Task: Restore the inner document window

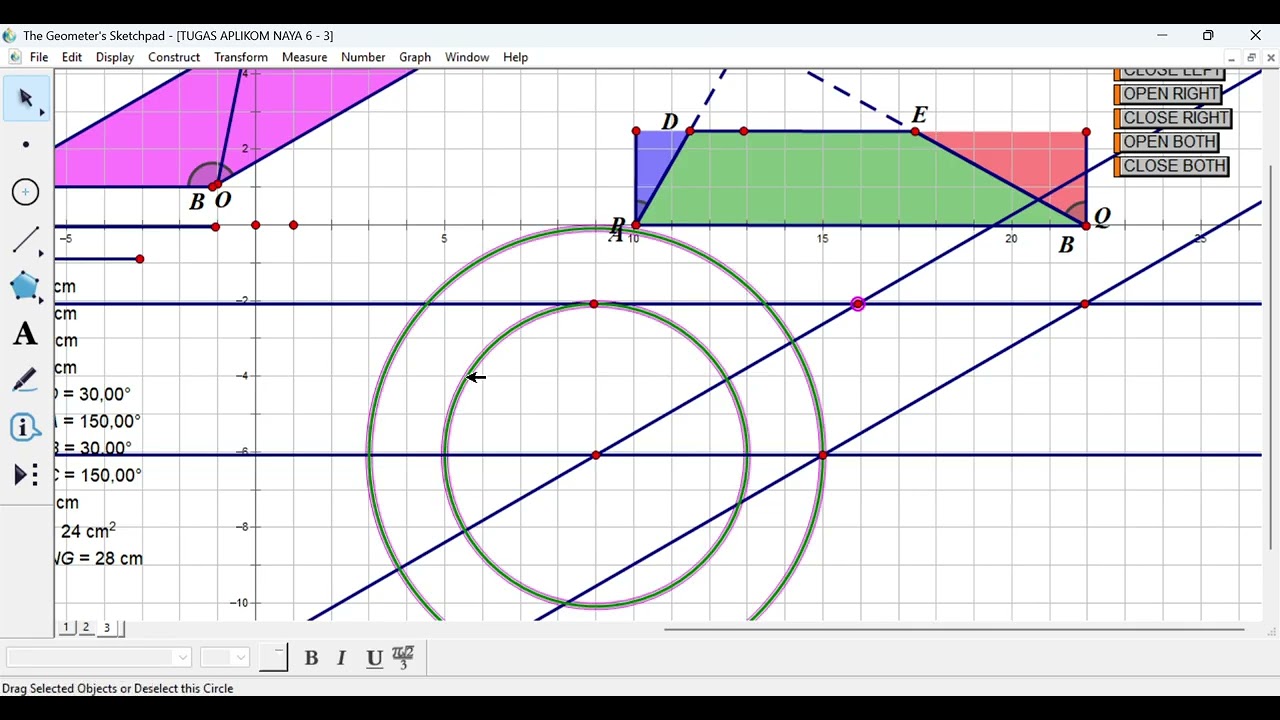Action: [x=1251, y=58]
